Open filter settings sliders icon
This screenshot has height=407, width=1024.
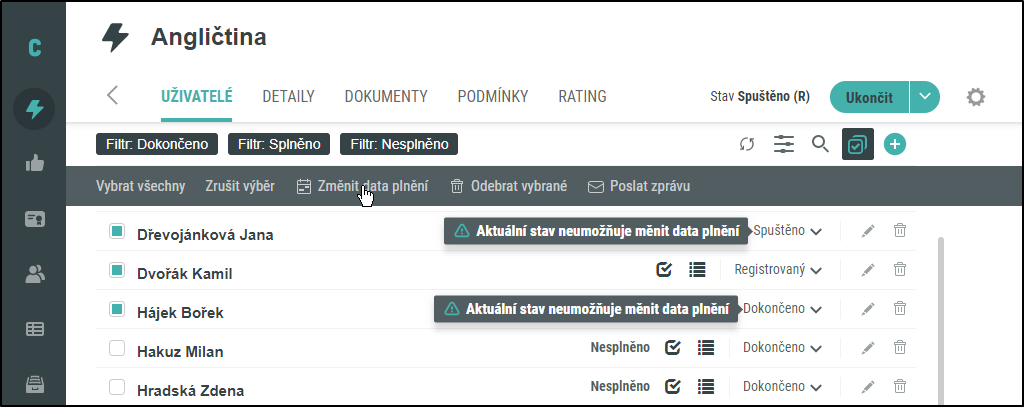tap(784, 145)
